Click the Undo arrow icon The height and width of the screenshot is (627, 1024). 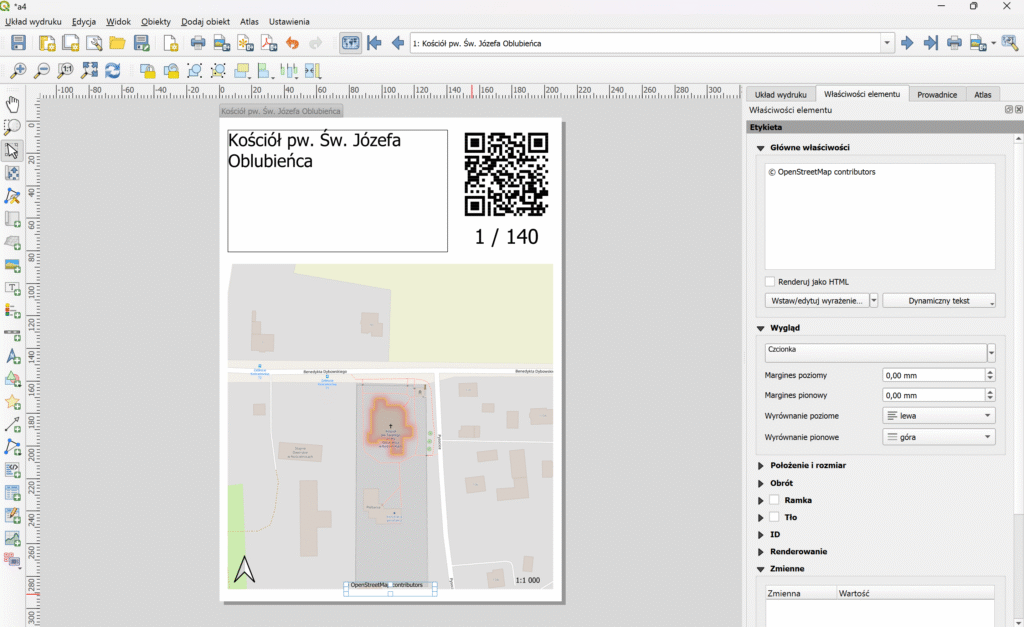292,43
